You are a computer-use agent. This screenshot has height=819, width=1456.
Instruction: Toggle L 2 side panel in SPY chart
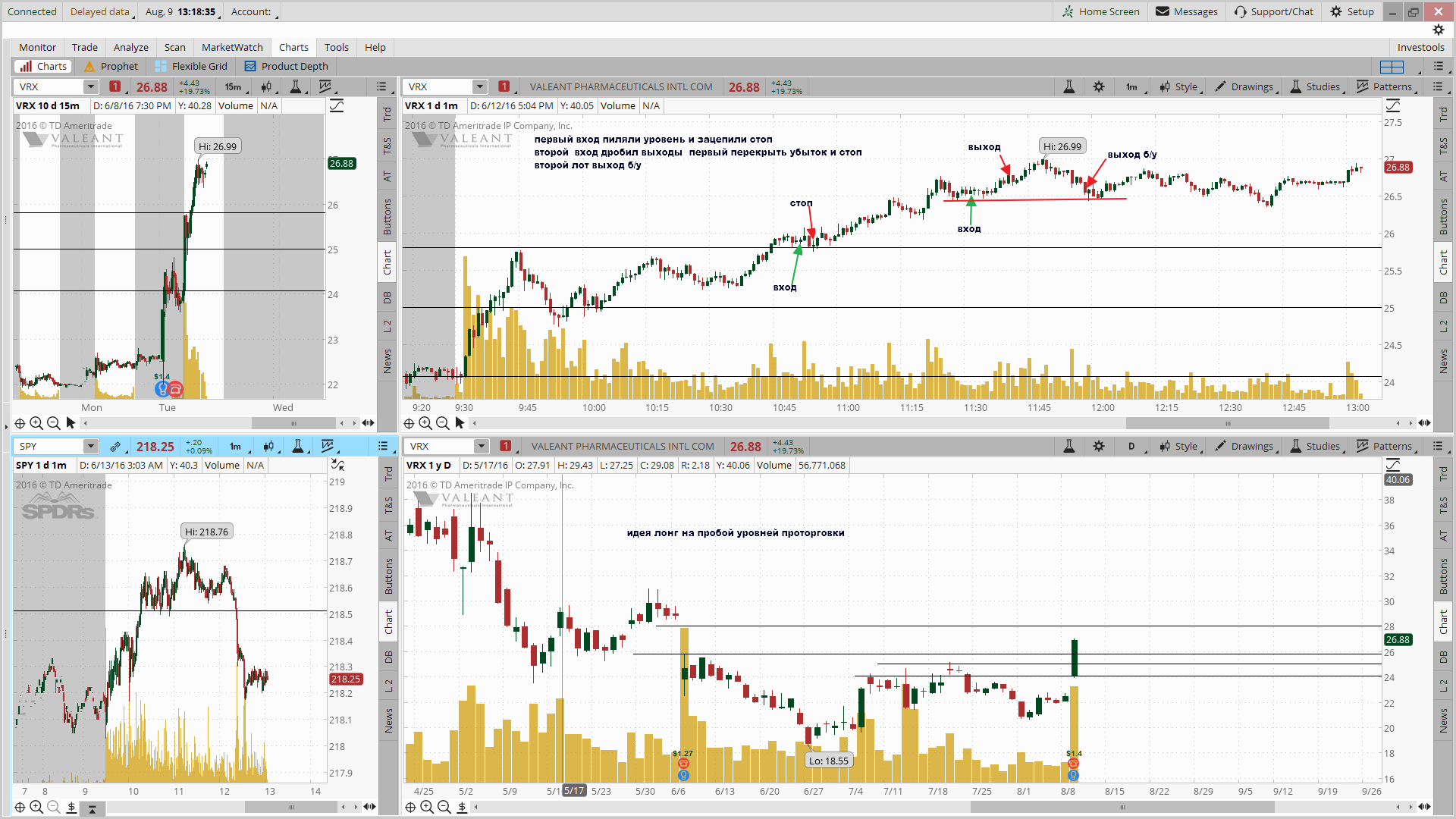pyautogui.click(x=389, y=686)
